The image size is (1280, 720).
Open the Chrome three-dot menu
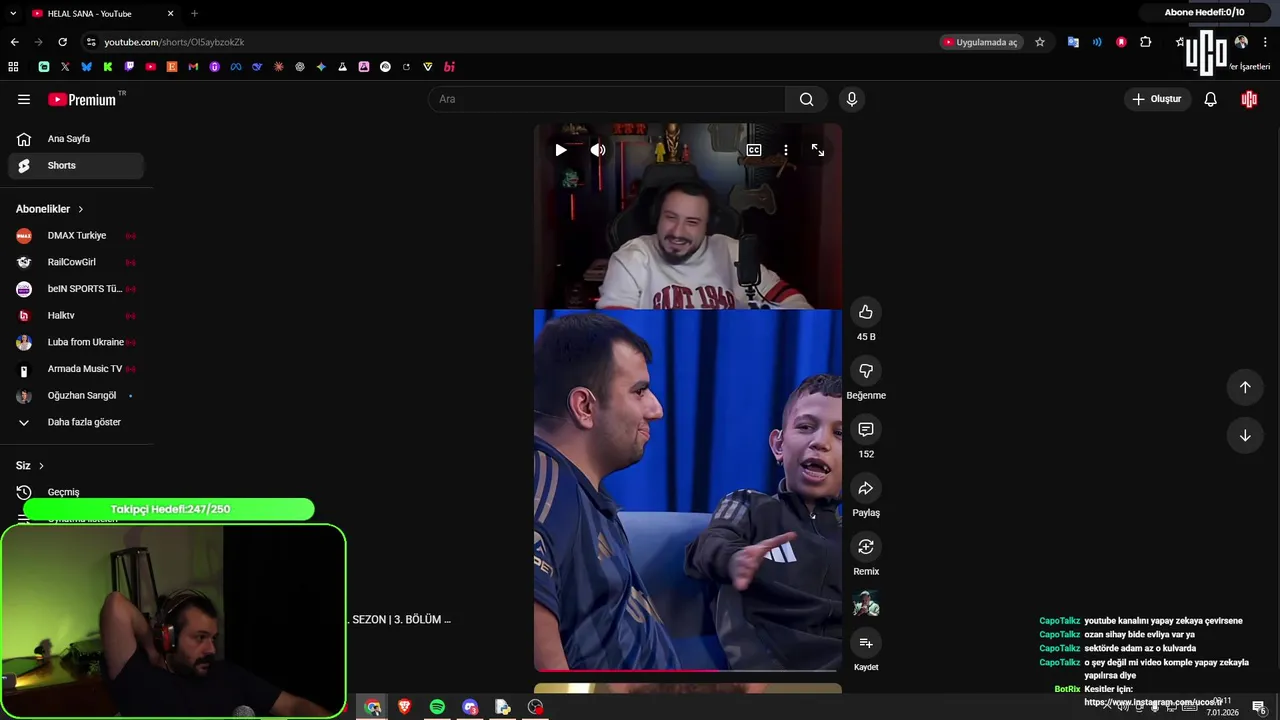tap(1266, 42)
